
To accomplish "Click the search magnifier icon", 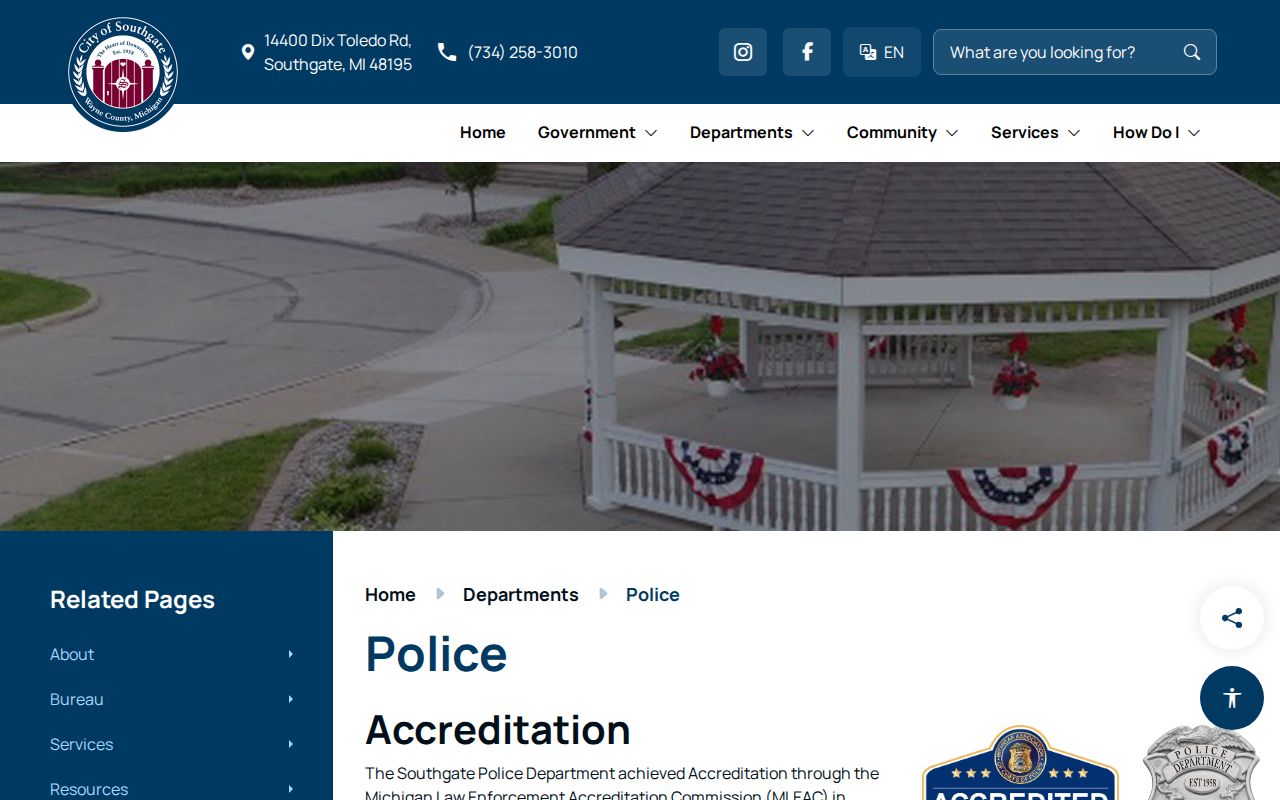I will tap(1192, 52).
